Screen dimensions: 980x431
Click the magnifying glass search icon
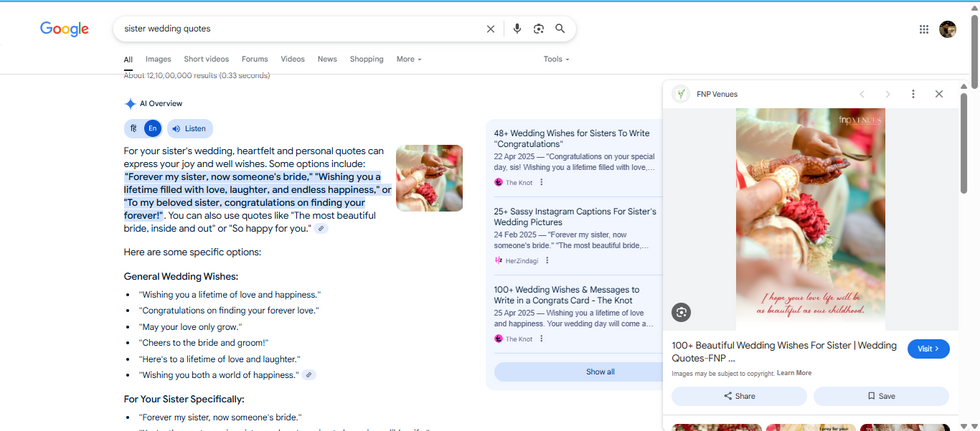560,29
